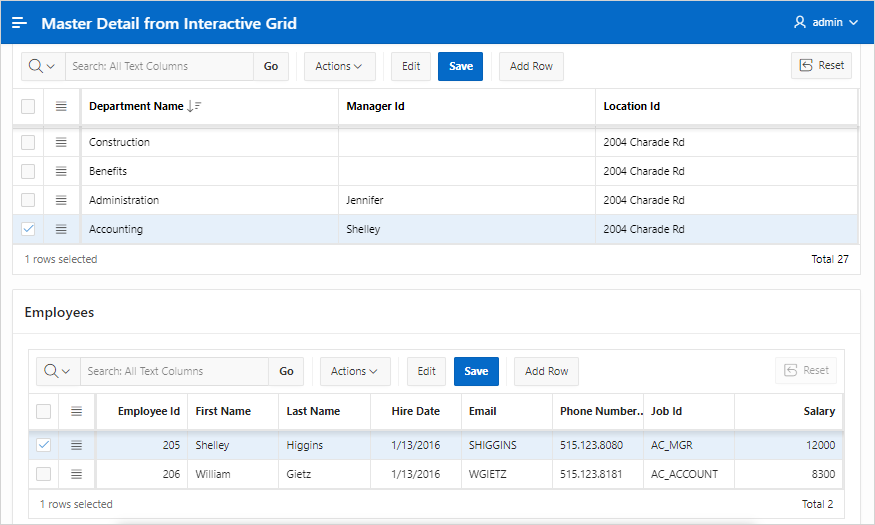Open row actions menu for William Gietz
Image resolution: width=875 pixels, height=525 pixels.
[x=76, y=474]
